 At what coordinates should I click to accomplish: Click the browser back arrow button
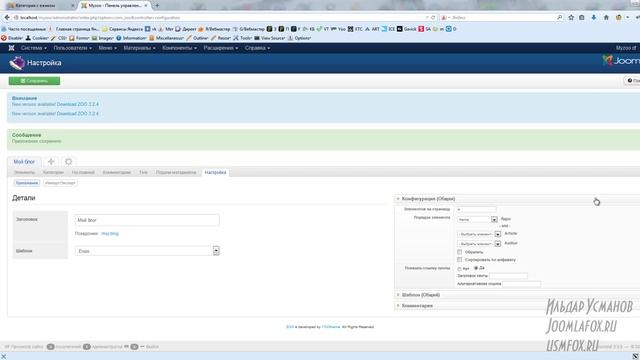7,18
